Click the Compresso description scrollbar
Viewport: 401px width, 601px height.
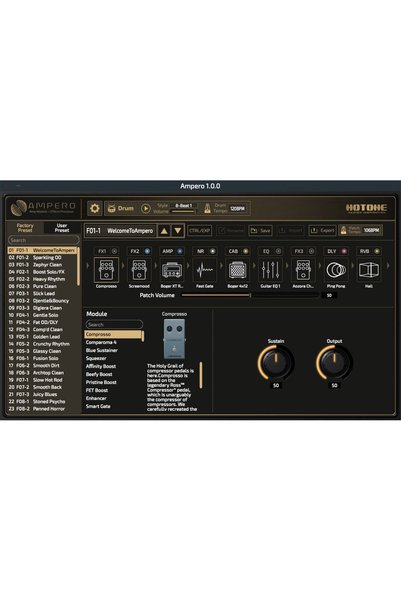tap(200, 374)
